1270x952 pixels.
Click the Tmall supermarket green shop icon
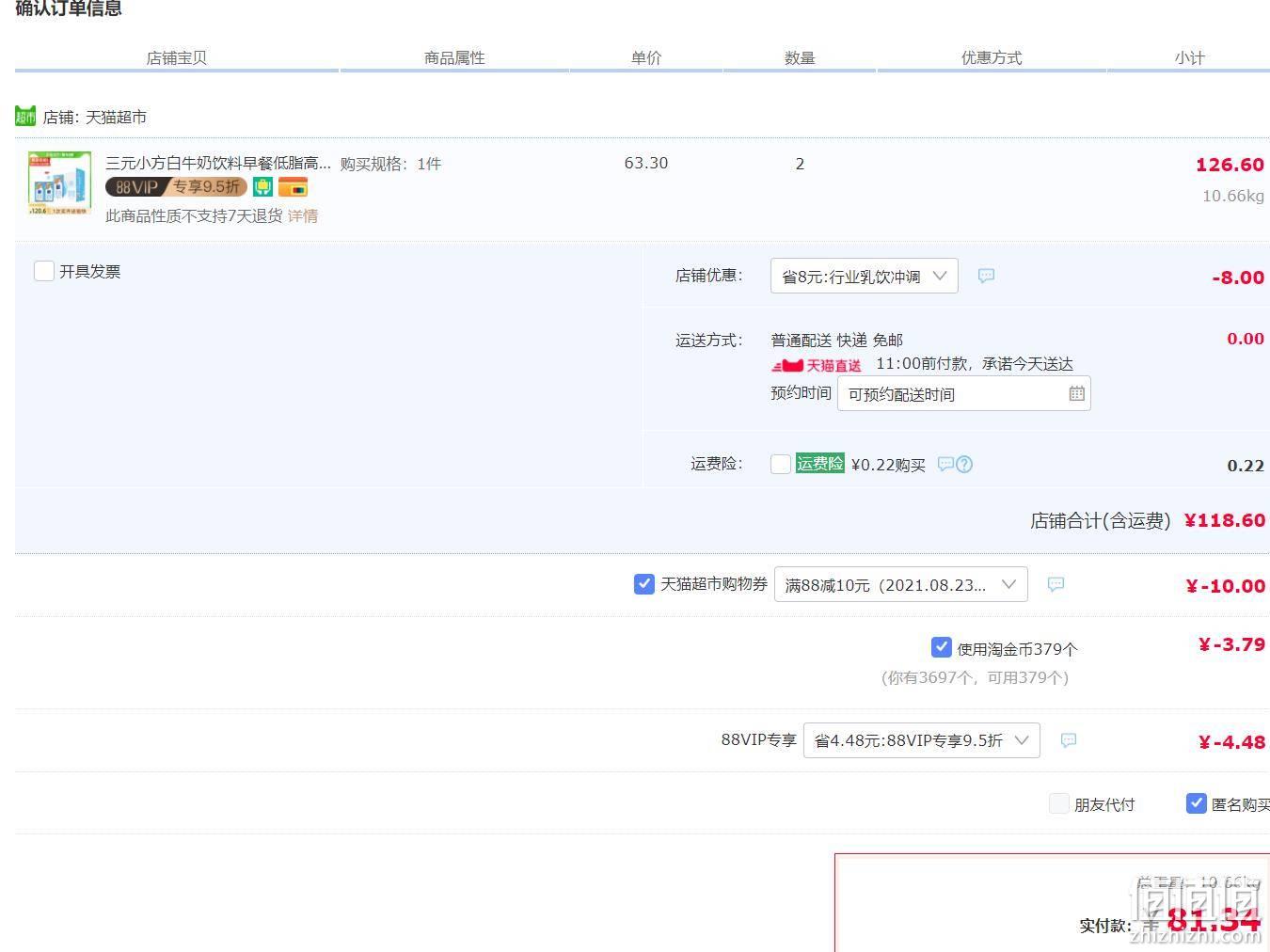tap(25, 117)
